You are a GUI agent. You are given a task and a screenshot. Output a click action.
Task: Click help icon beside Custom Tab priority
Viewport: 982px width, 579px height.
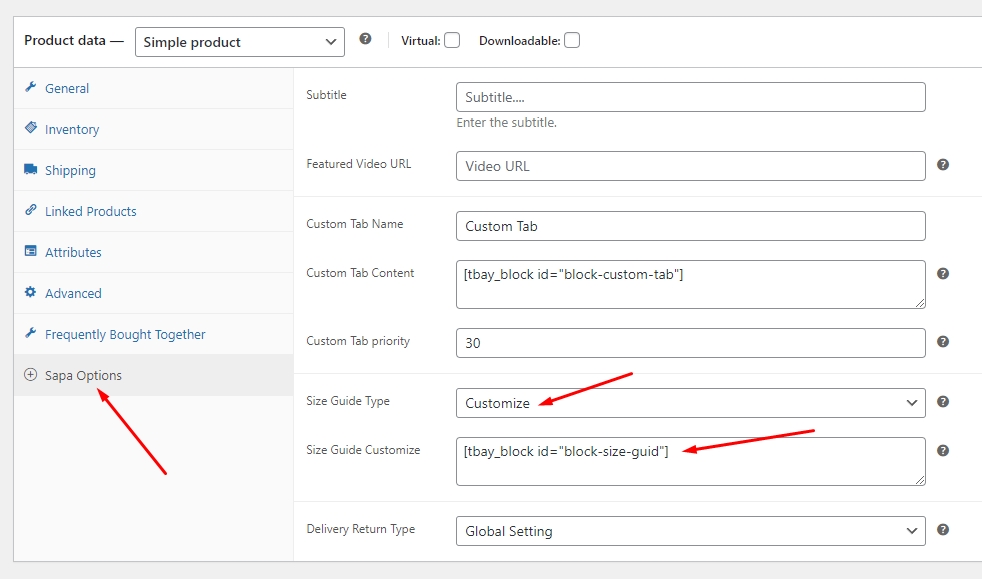pos(942,342)
